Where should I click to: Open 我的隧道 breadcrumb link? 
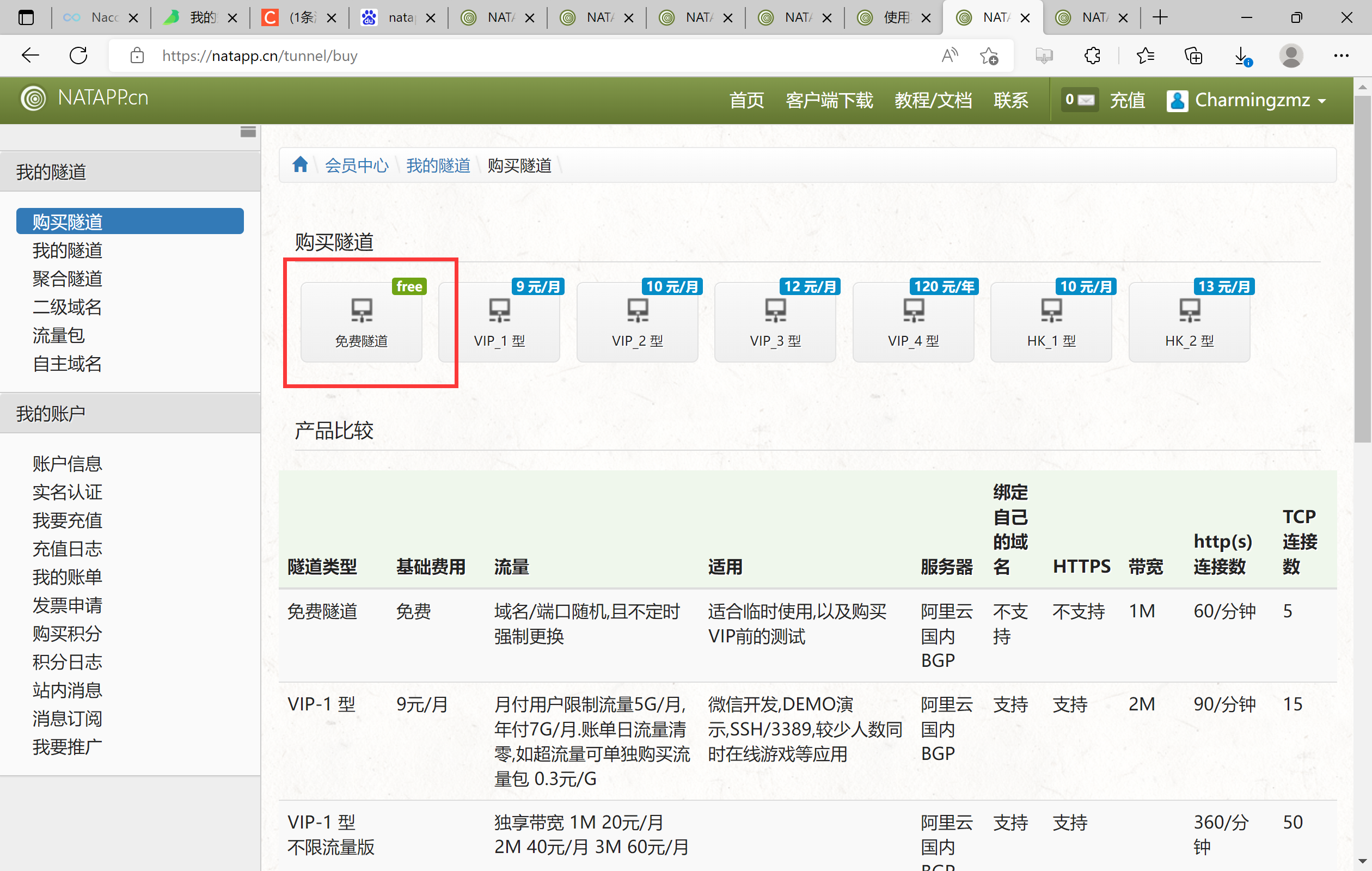coord(438,165)
